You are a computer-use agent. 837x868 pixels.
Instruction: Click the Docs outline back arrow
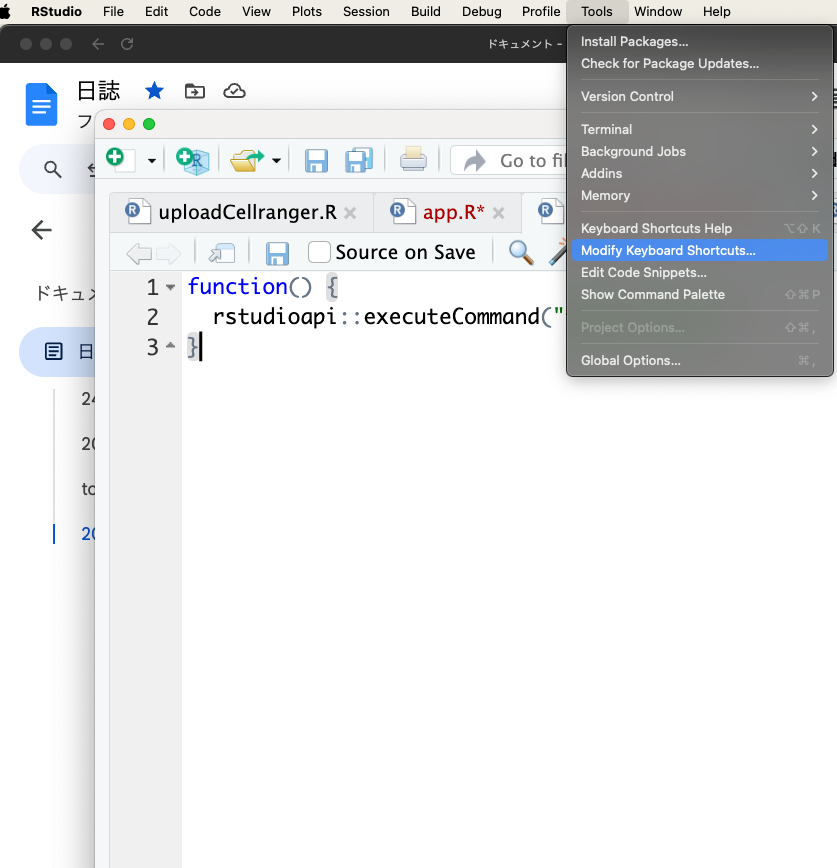[42, 230]
